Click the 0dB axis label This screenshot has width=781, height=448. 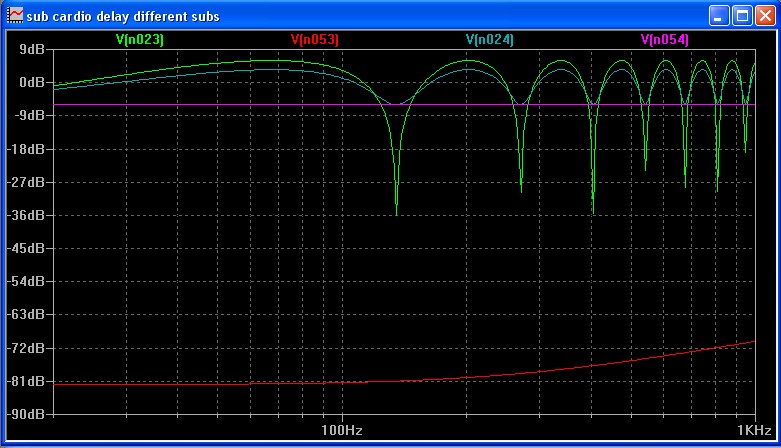point(32,82)
